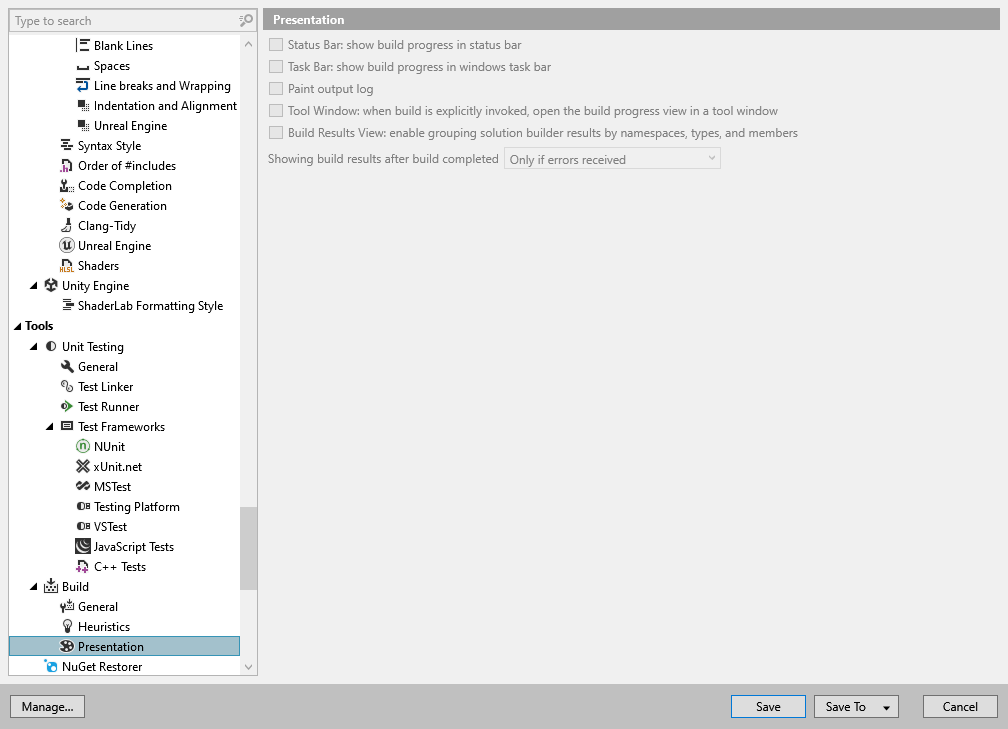Image resolution: width=1008 pixels, height=729 pixels.
Task: Open the Save To dropdown arrow
Action: (x=886, y=707)
